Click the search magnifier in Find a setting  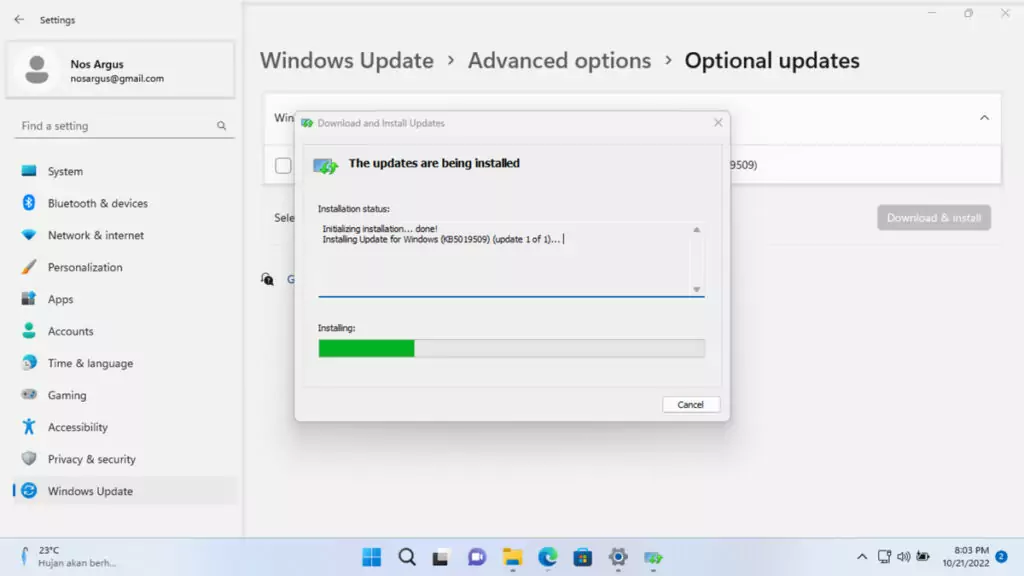221,125
